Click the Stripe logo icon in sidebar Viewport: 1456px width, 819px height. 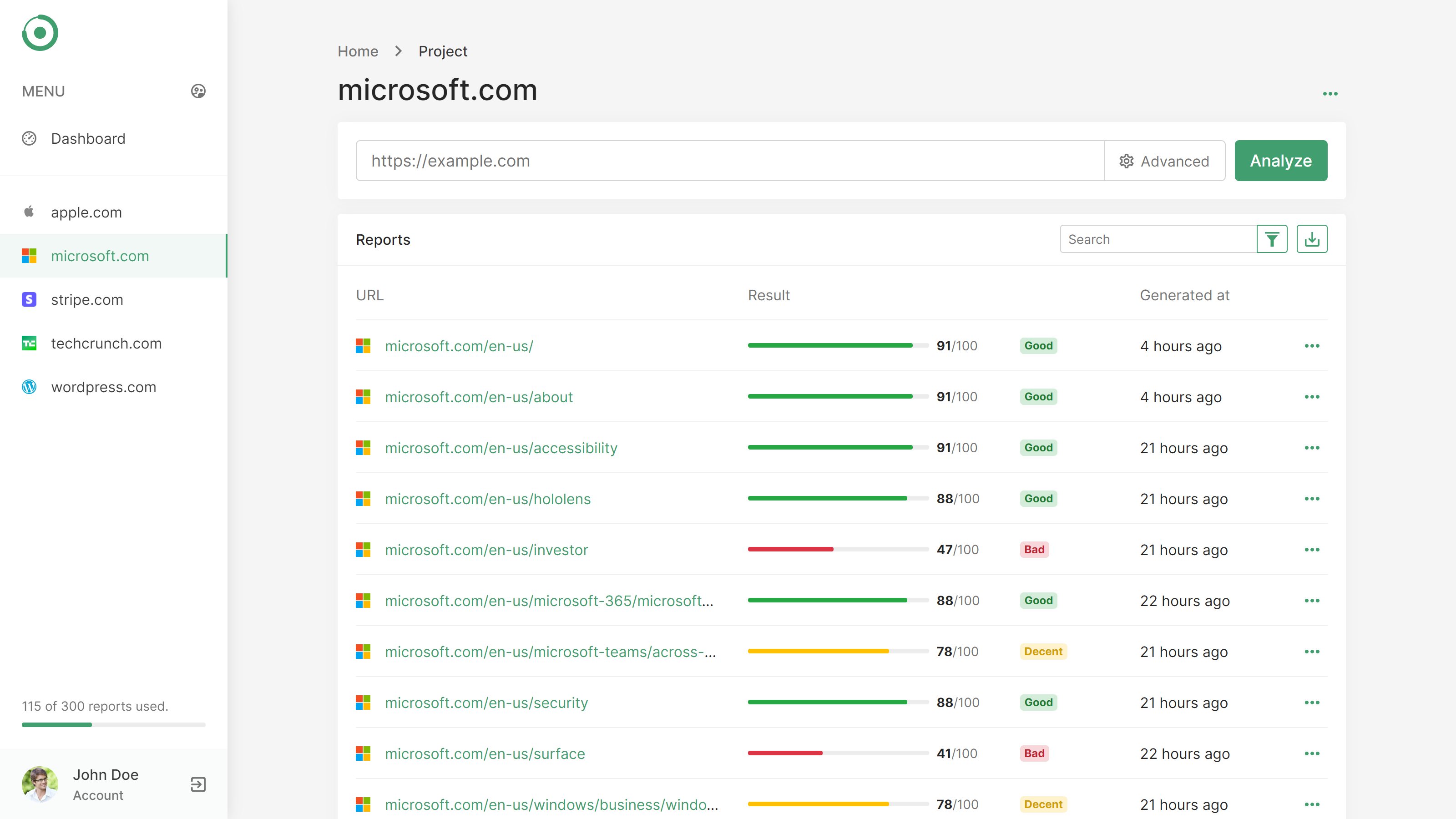click(29, 299)
